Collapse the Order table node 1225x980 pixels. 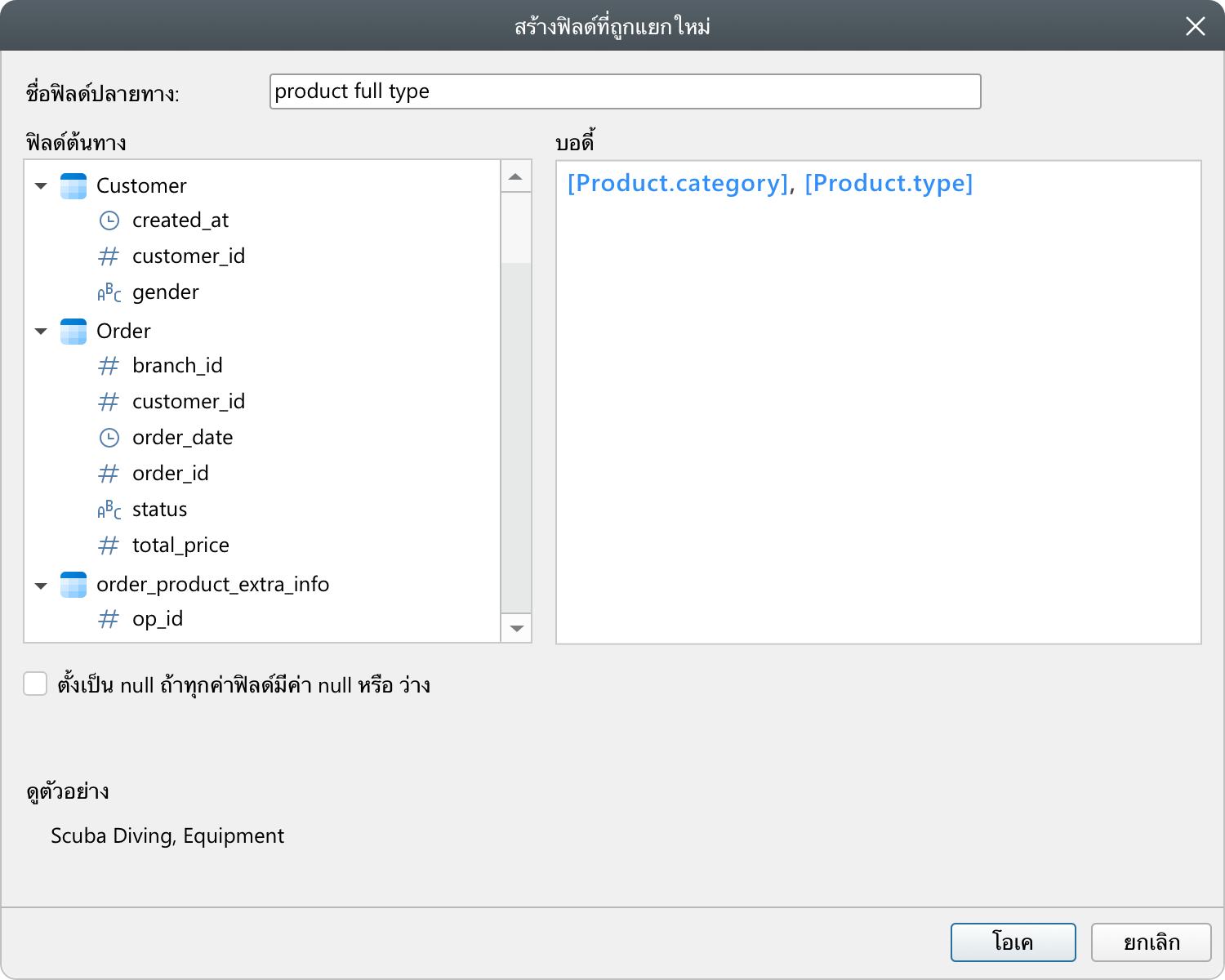[41, 332]
